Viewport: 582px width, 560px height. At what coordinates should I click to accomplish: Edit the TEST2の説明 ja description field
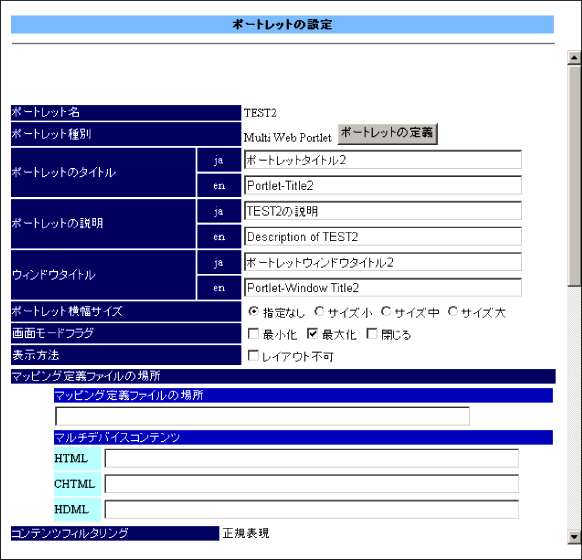click(383, 211)
